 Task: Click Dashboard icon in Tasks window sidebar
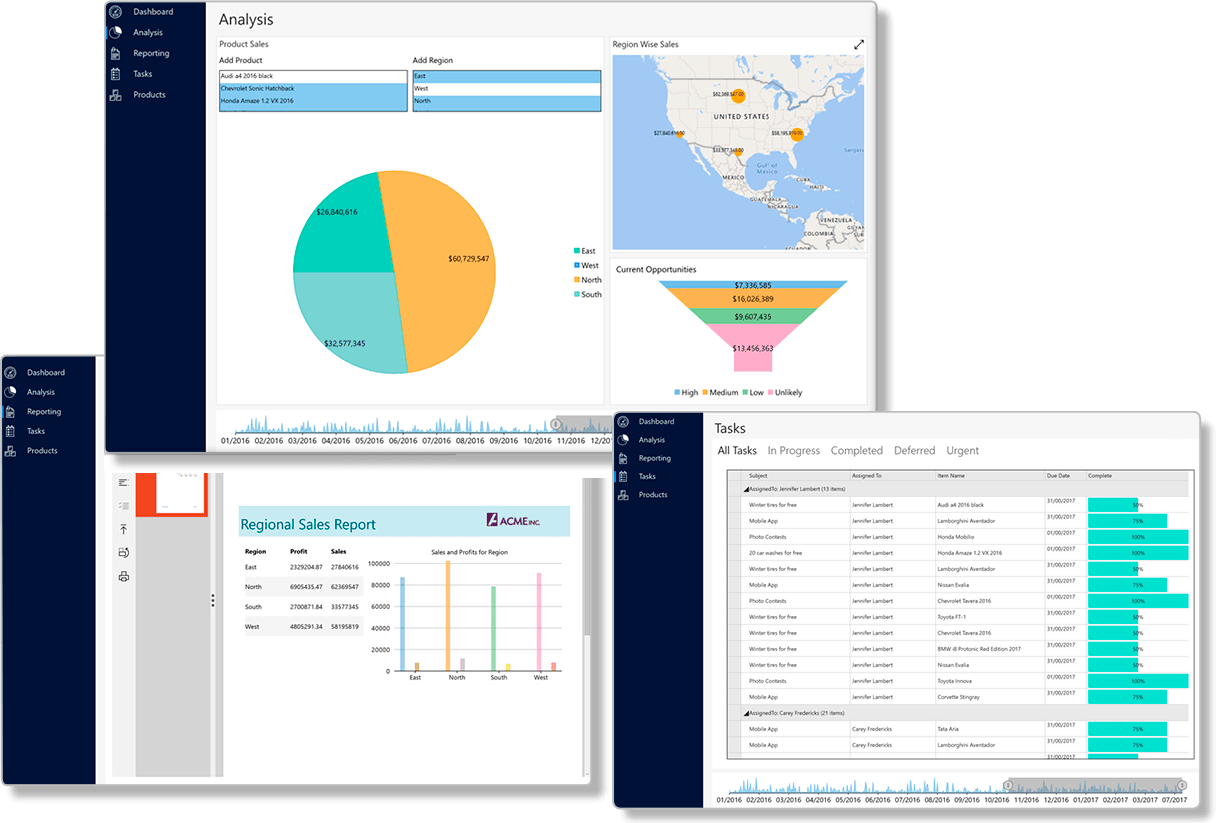tap(622, 422)
